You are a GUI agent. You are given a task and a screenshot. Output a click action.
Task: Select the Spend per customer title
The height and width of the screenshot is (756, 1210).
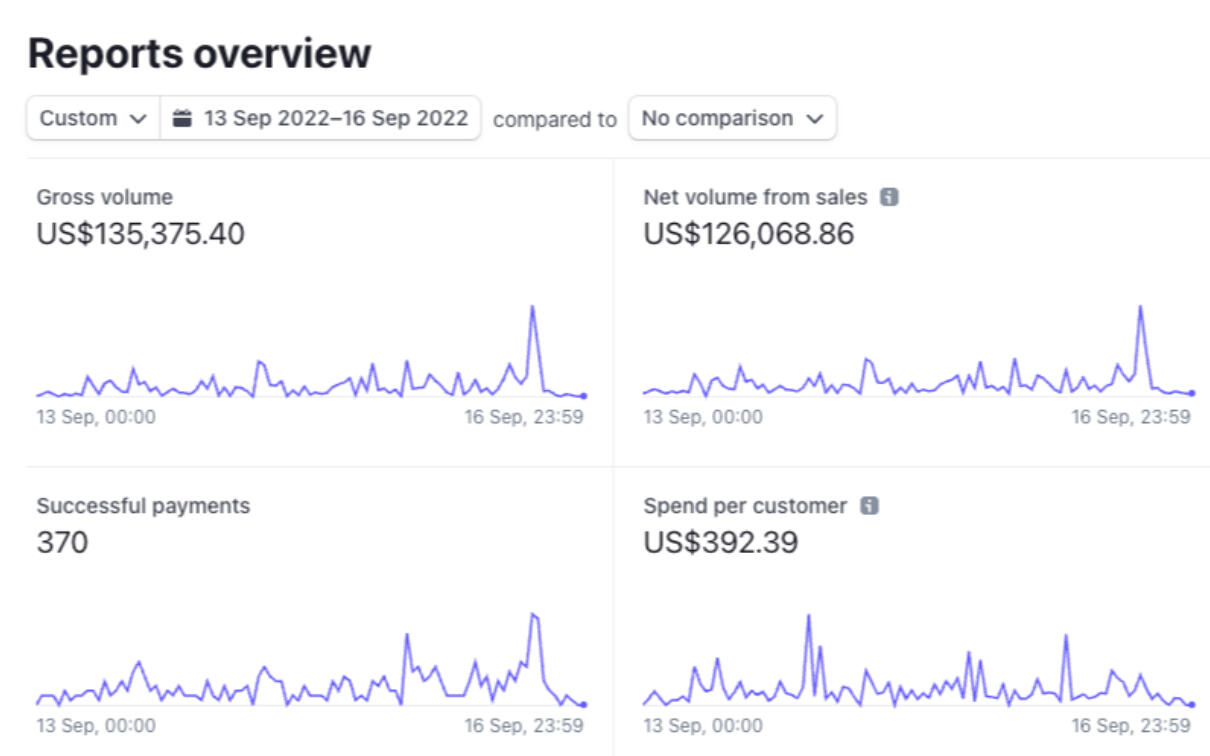click(745, 506)
